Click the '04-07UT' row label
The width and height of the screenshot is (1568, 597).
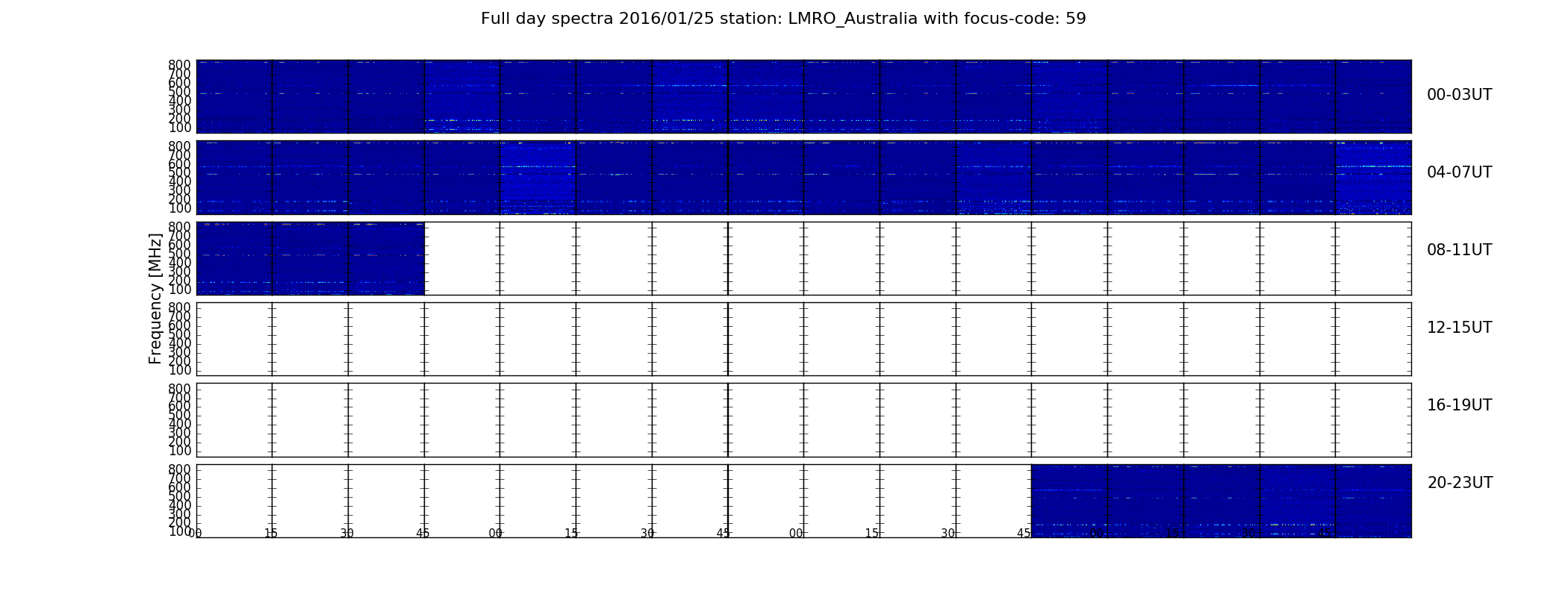1459,172
